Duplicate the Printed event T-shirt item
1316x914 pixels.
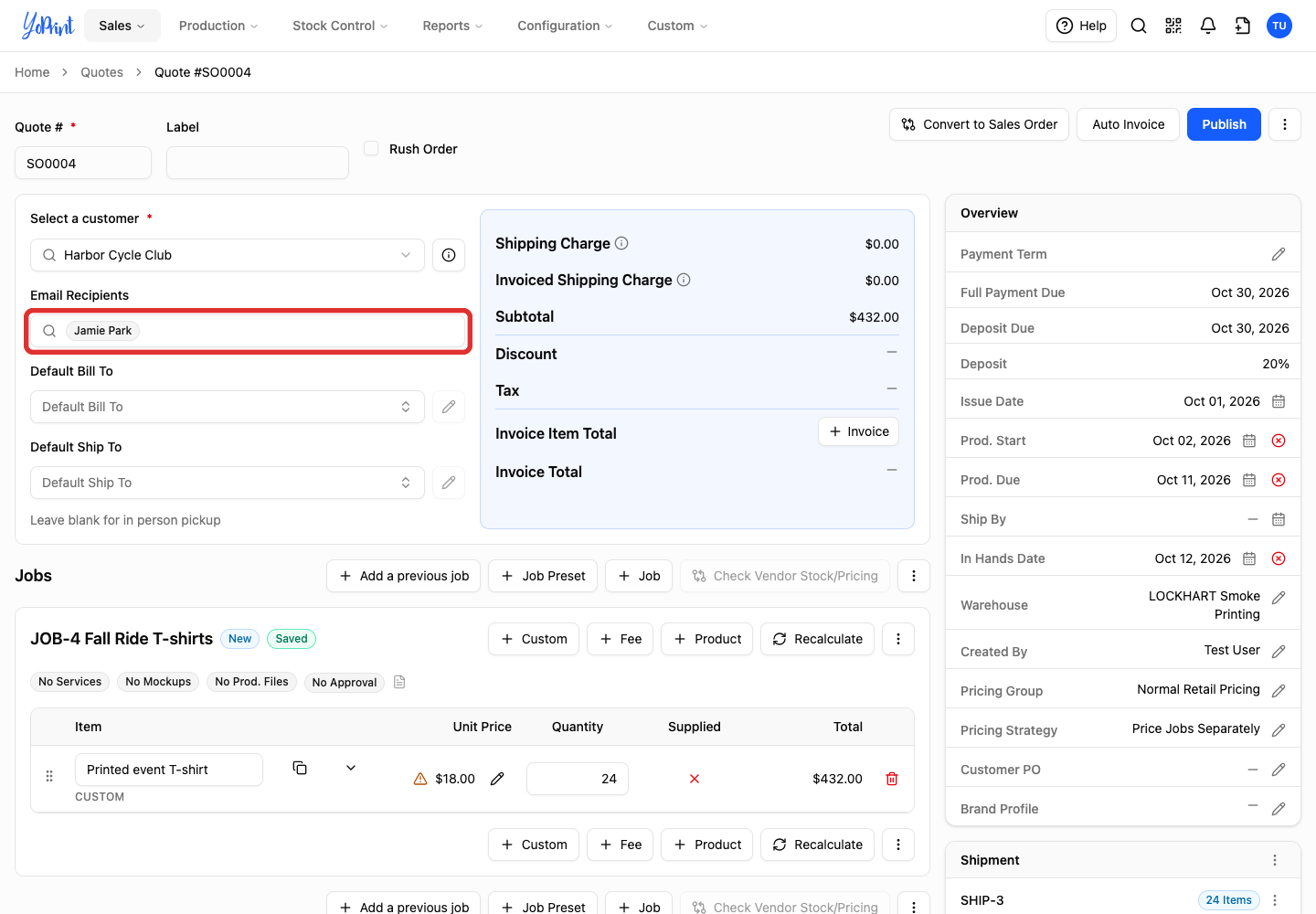pos(300,768)
